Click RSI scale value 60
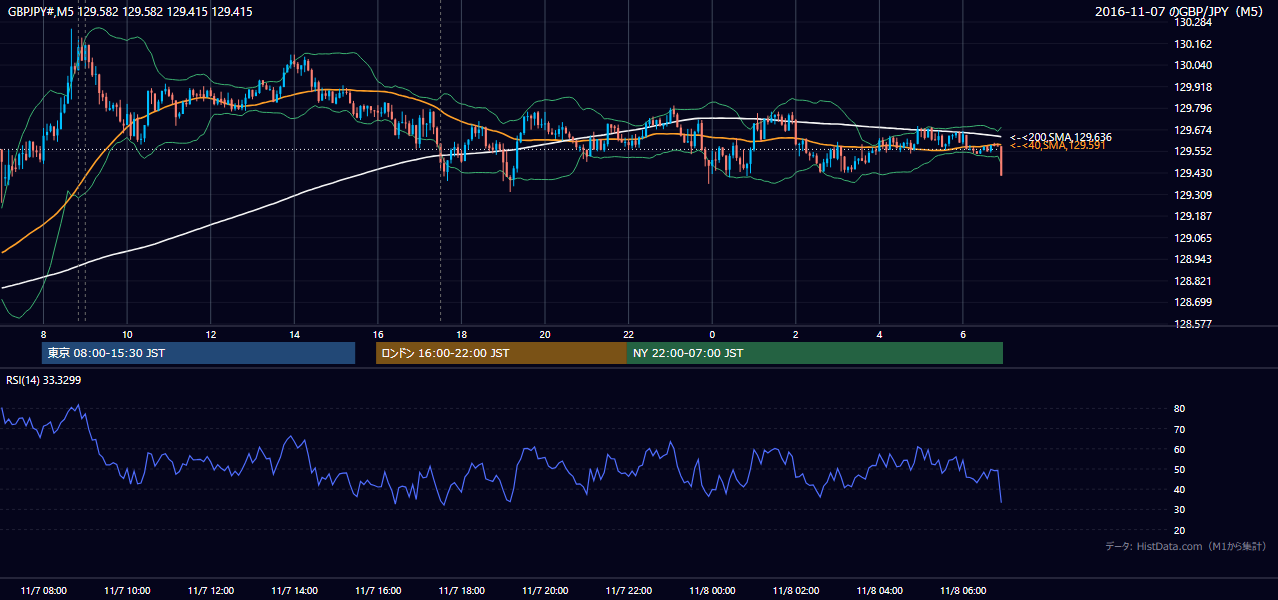The width and height of the screenshot is (1278, 600). tap(1180, 449)
